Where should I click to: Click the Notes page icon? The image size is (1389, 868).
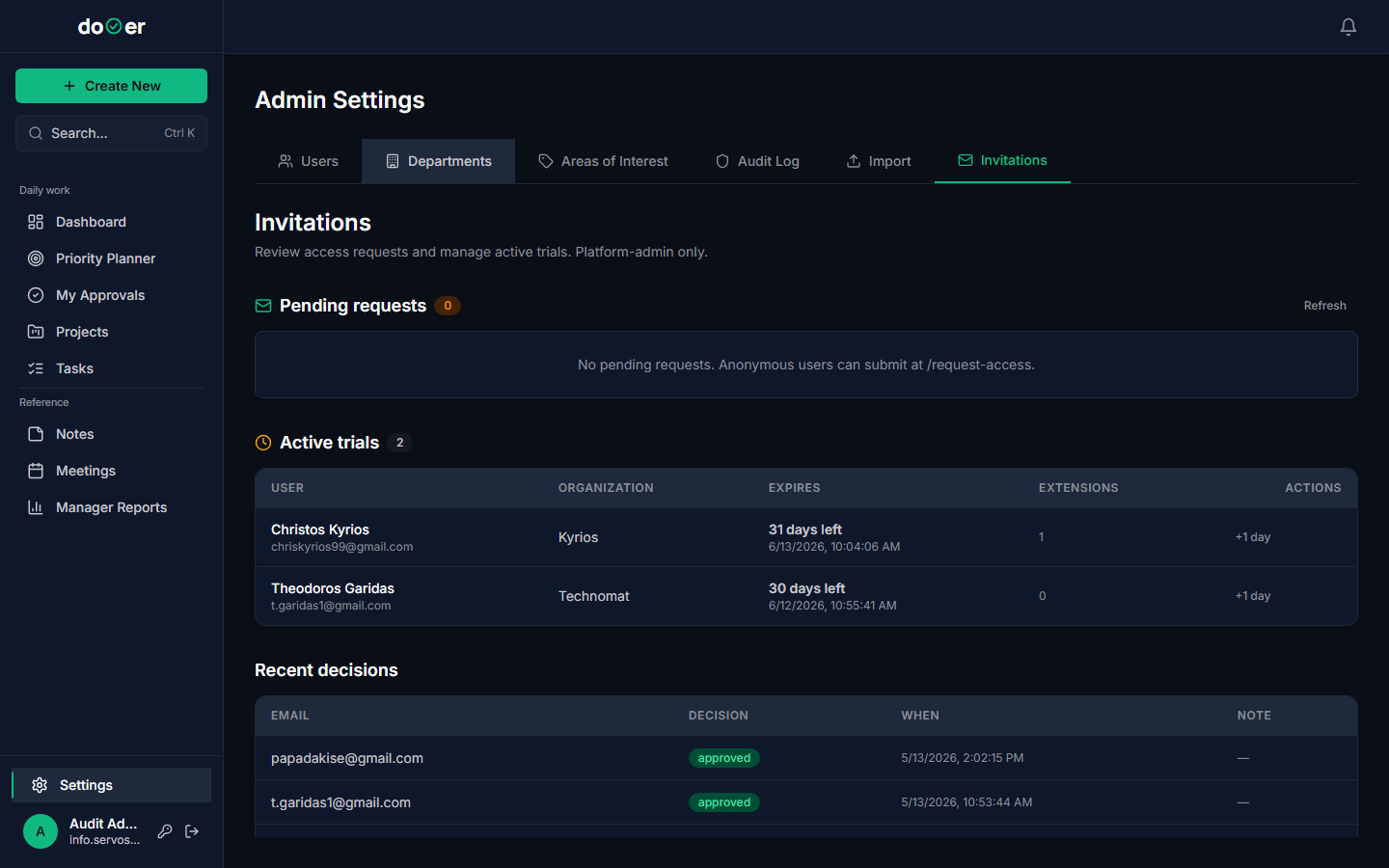[36, 434]
